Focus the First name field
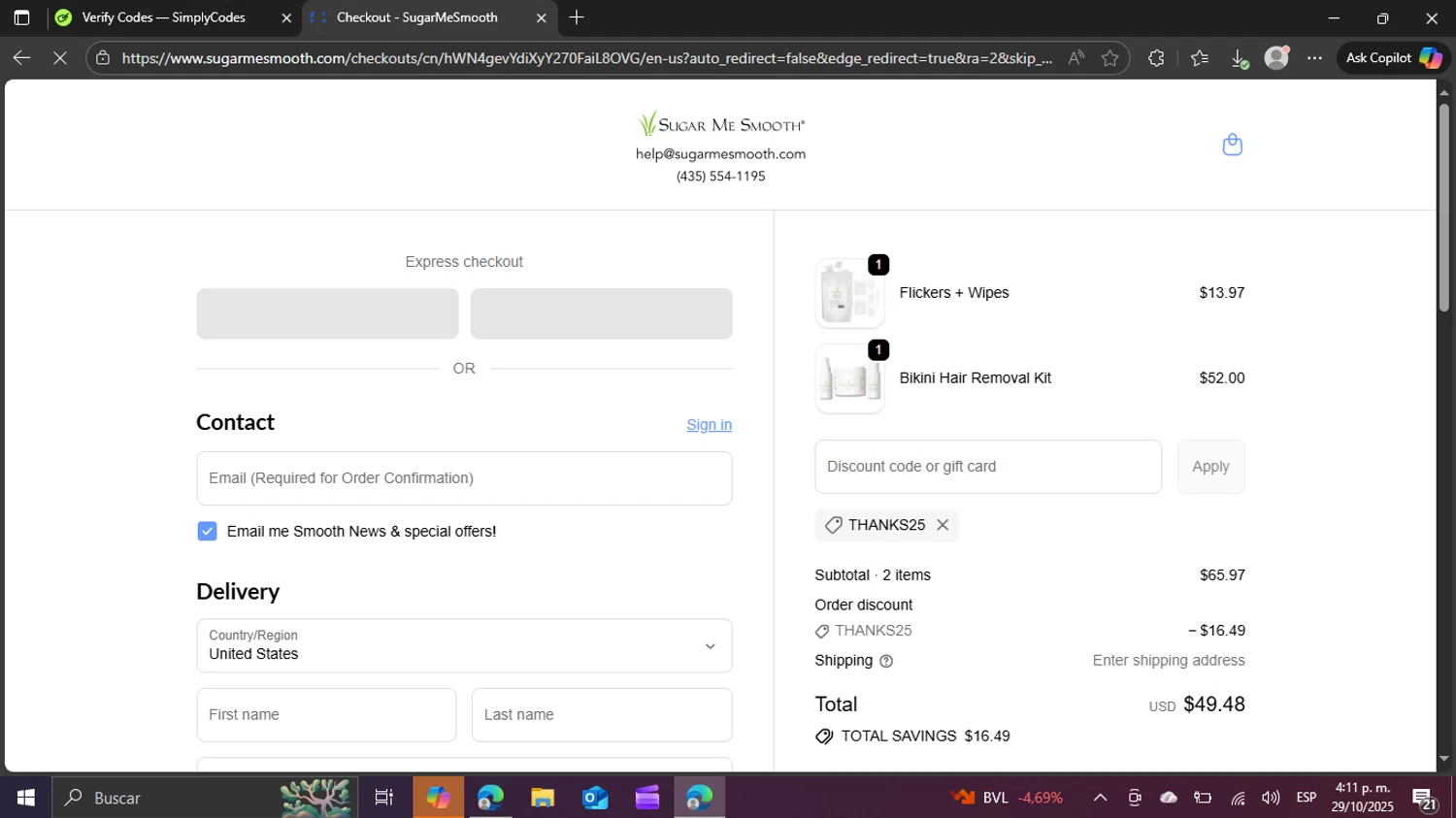The image size is (1456, 818). (326, 715)
